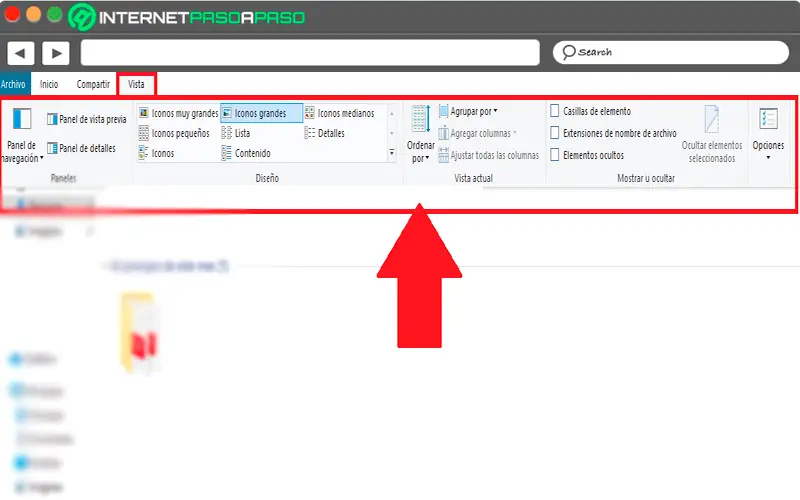Enable Extensiones de nombre de archivo checkbox
Viewport: 800px width, 500px height.
coord(555,133)
